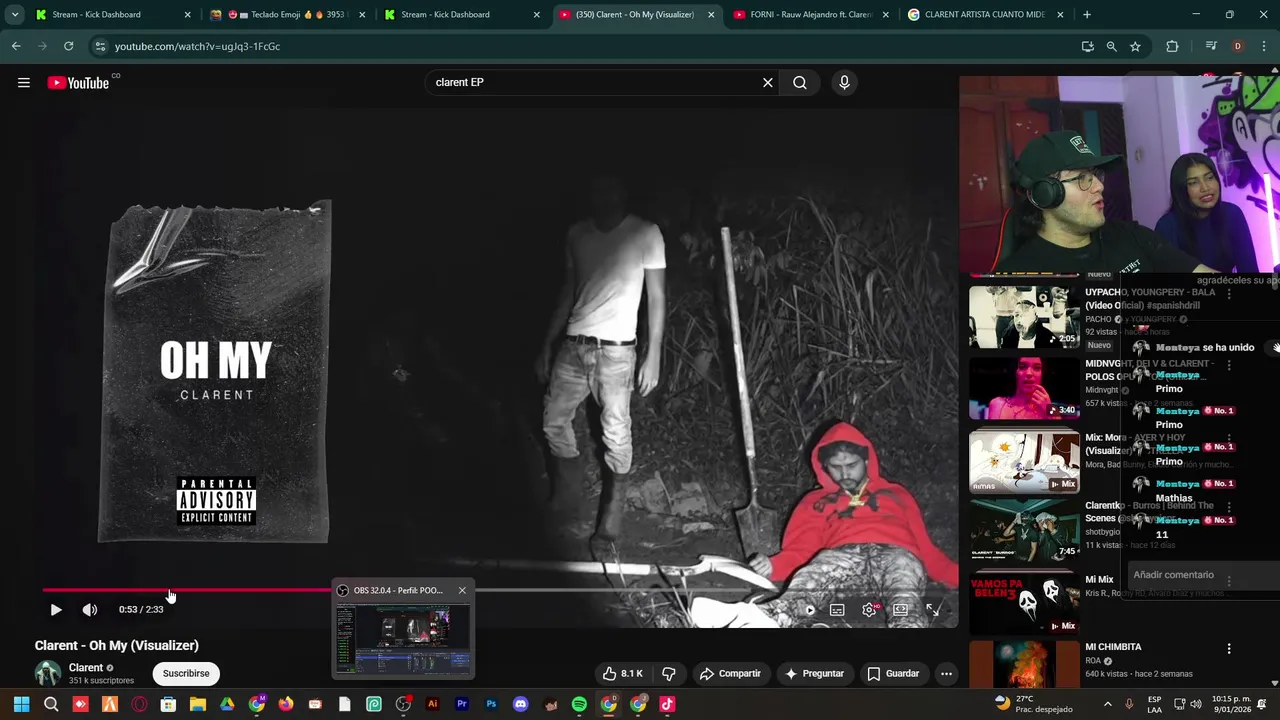Viewport: 1280px width, 720px height.
Task: Open zoom control in address bar
Action: pos(1111,46)
